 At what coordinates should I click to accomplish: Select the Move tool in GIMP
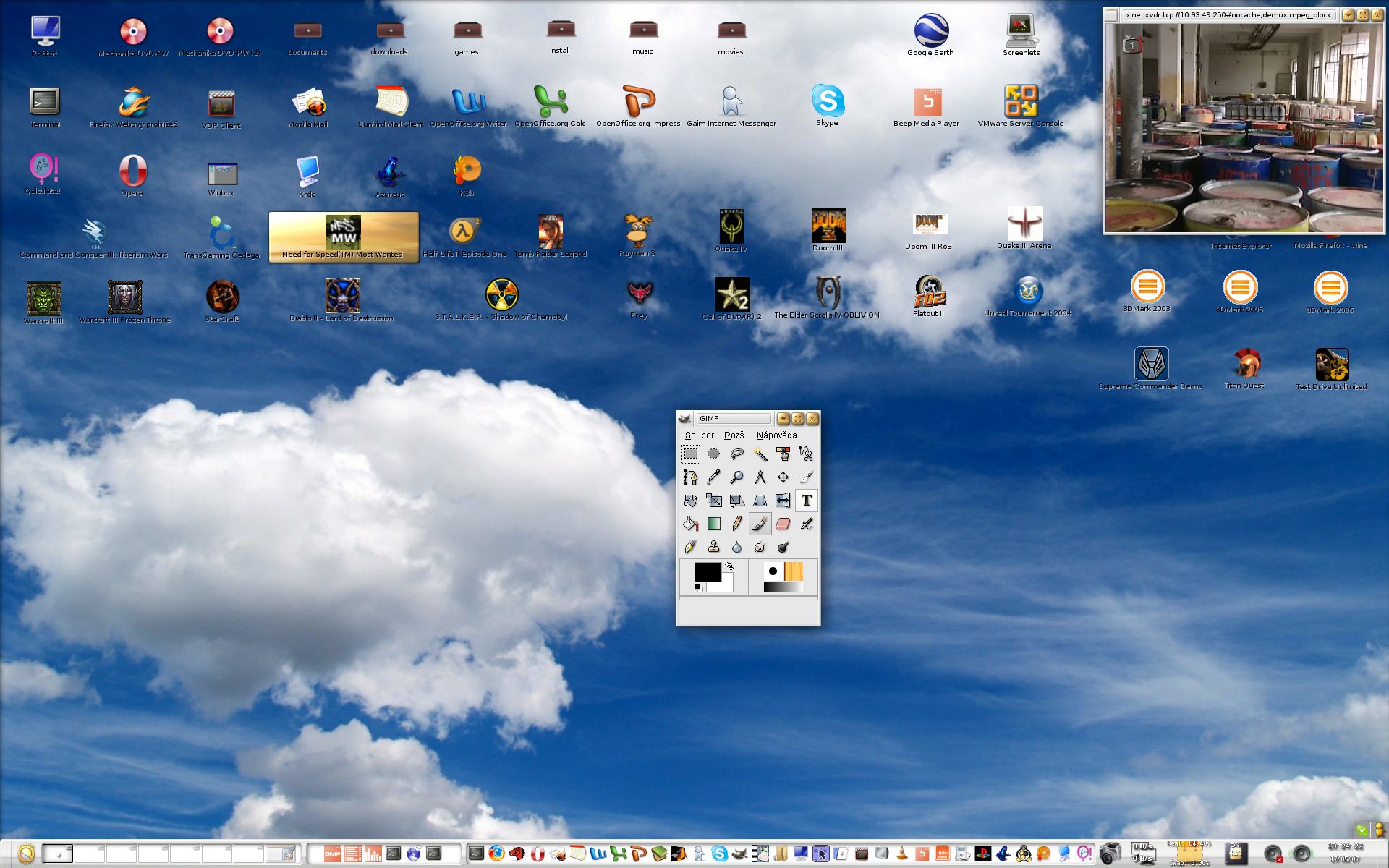click(x=783, y=477)
